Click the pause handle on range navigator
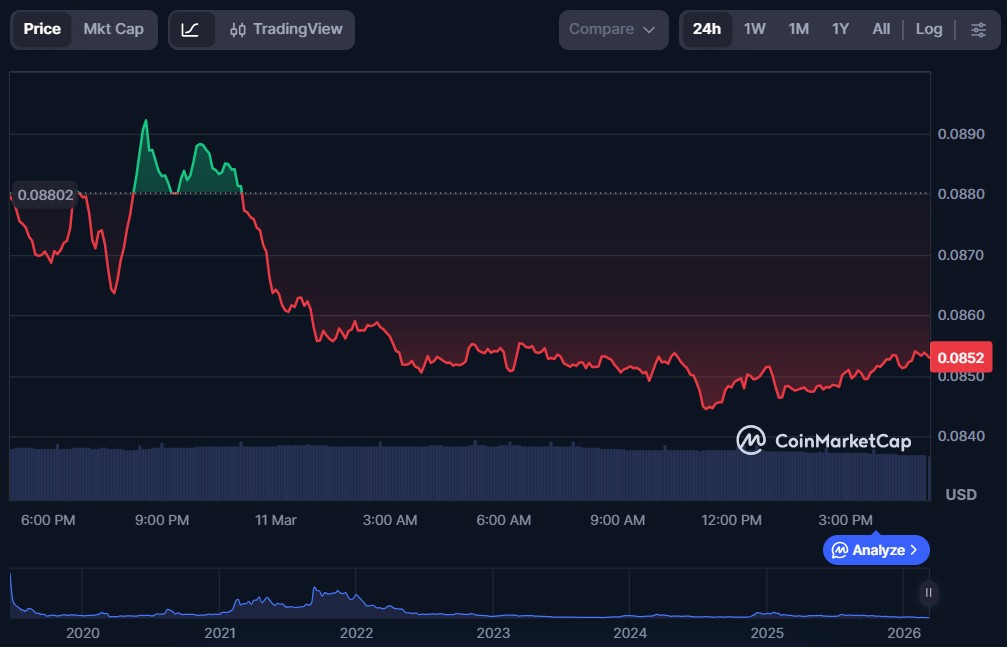The height and width of the screenshot is (647, 1007). [x=929, y=593]
